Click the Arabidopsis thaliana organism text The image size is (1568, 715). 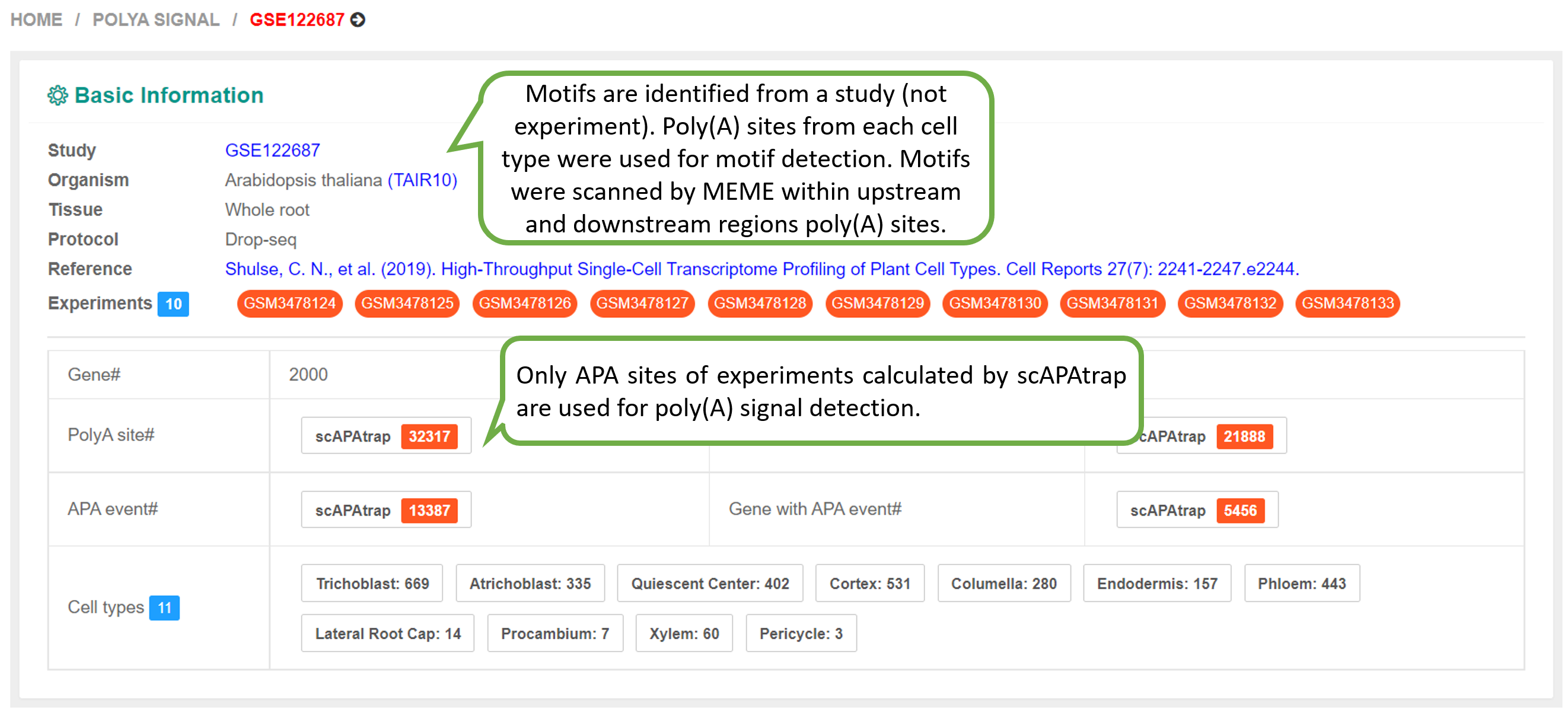coord(303,180)
